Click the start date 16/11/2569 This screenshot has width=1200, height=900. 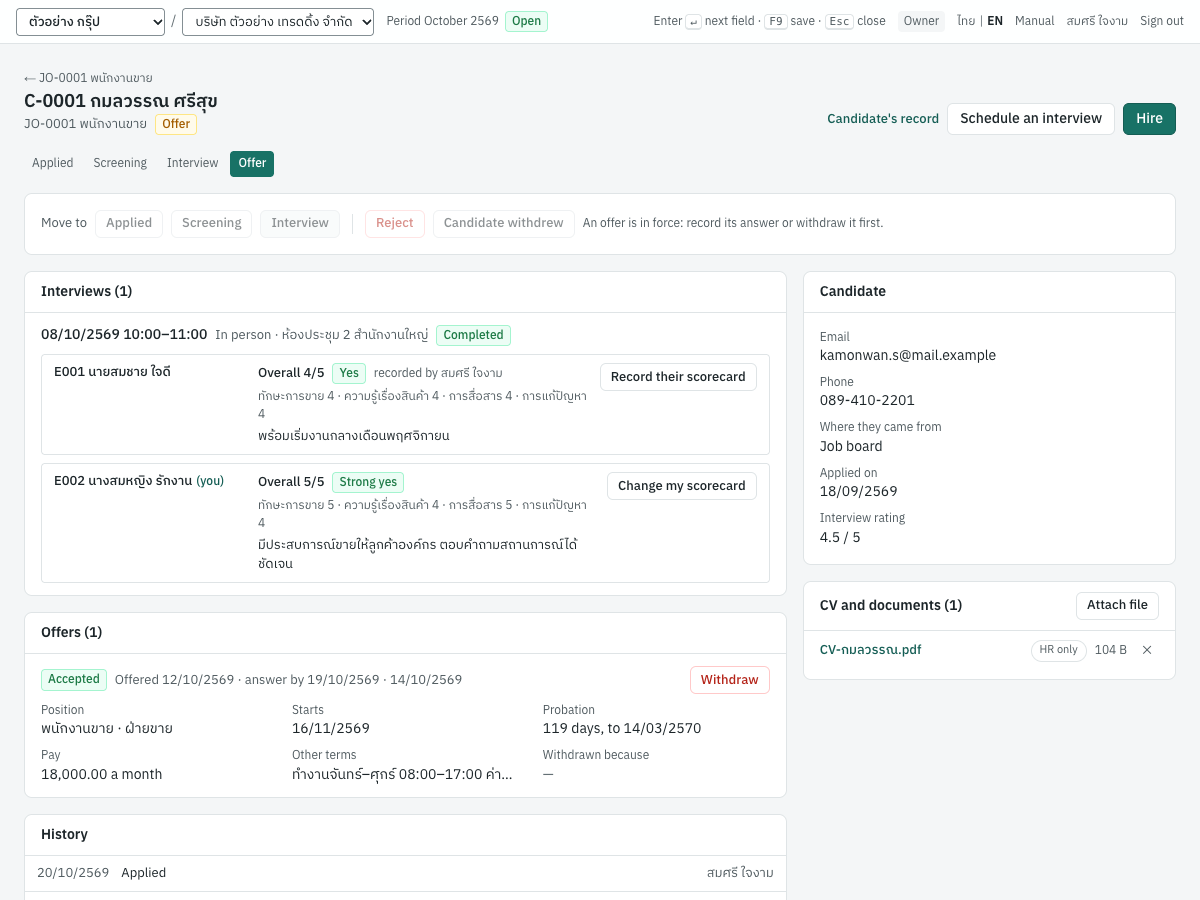tap(331, 728)
